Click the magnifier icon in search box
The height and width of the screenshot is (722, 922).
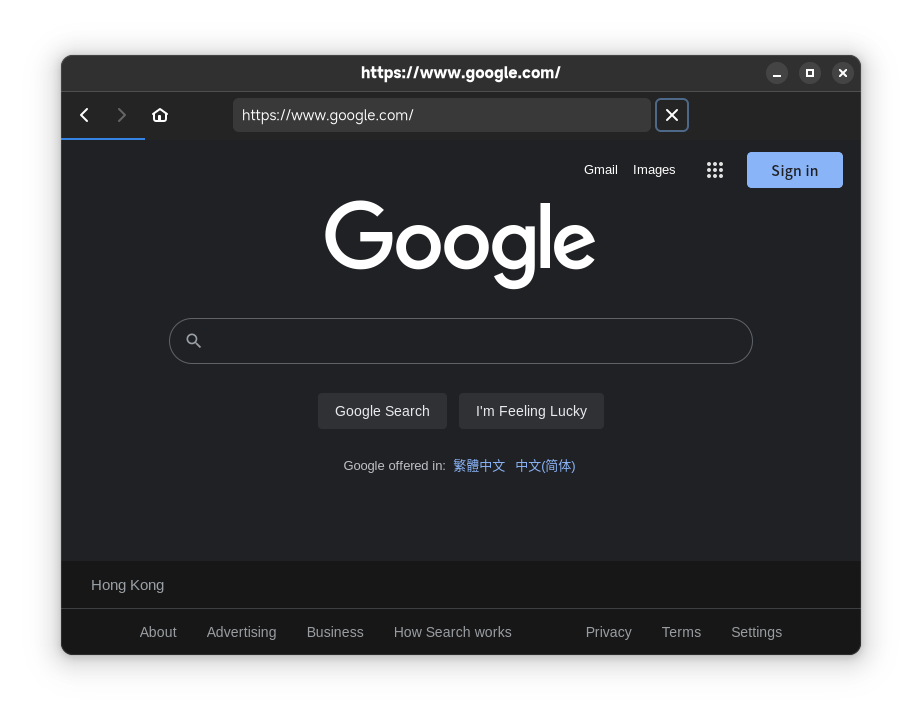pyautogui.click(x=193, y=340)
